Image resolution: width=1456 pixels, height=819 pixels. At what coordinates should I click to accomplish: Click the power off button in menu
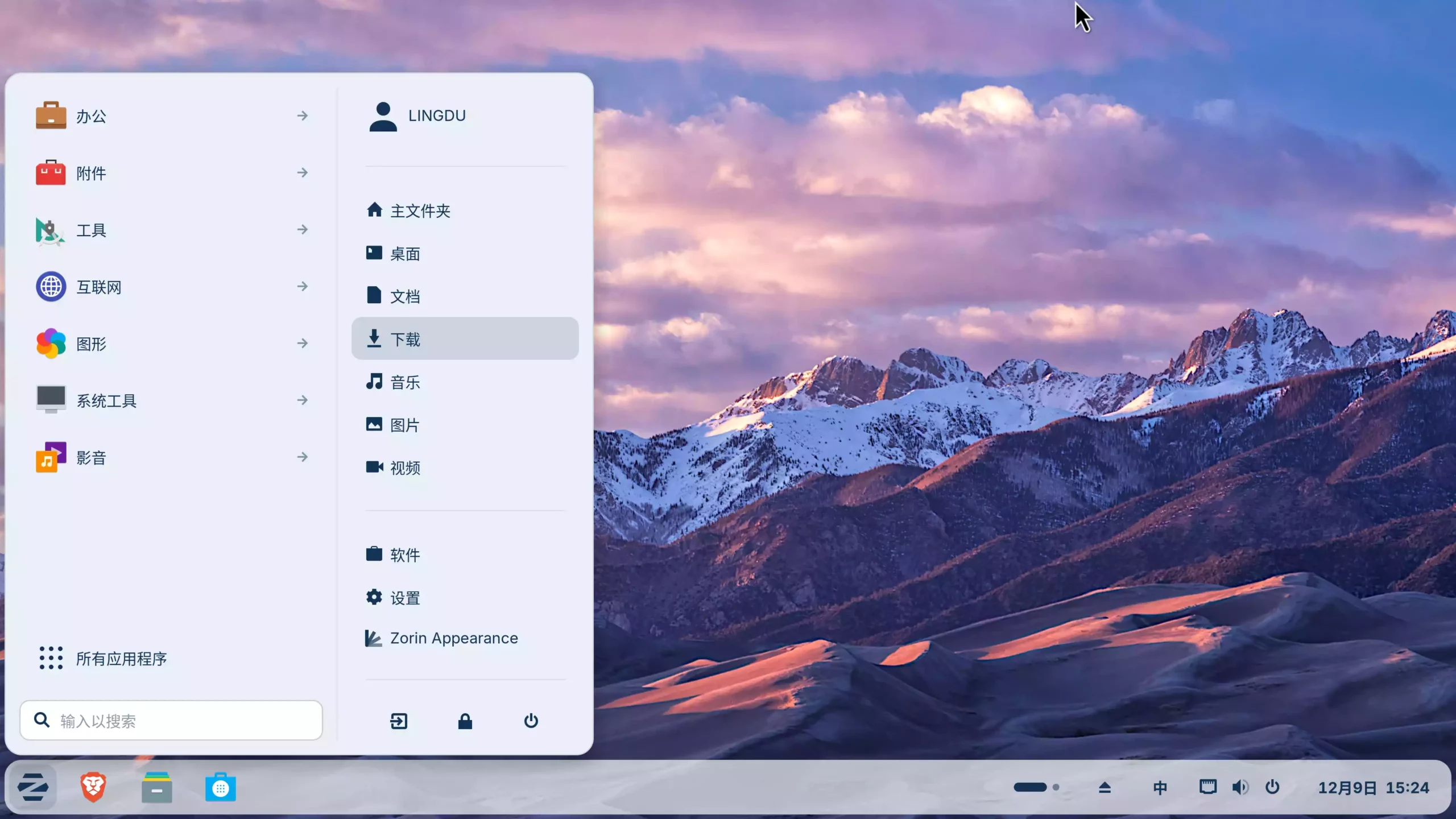coord(530,721)
